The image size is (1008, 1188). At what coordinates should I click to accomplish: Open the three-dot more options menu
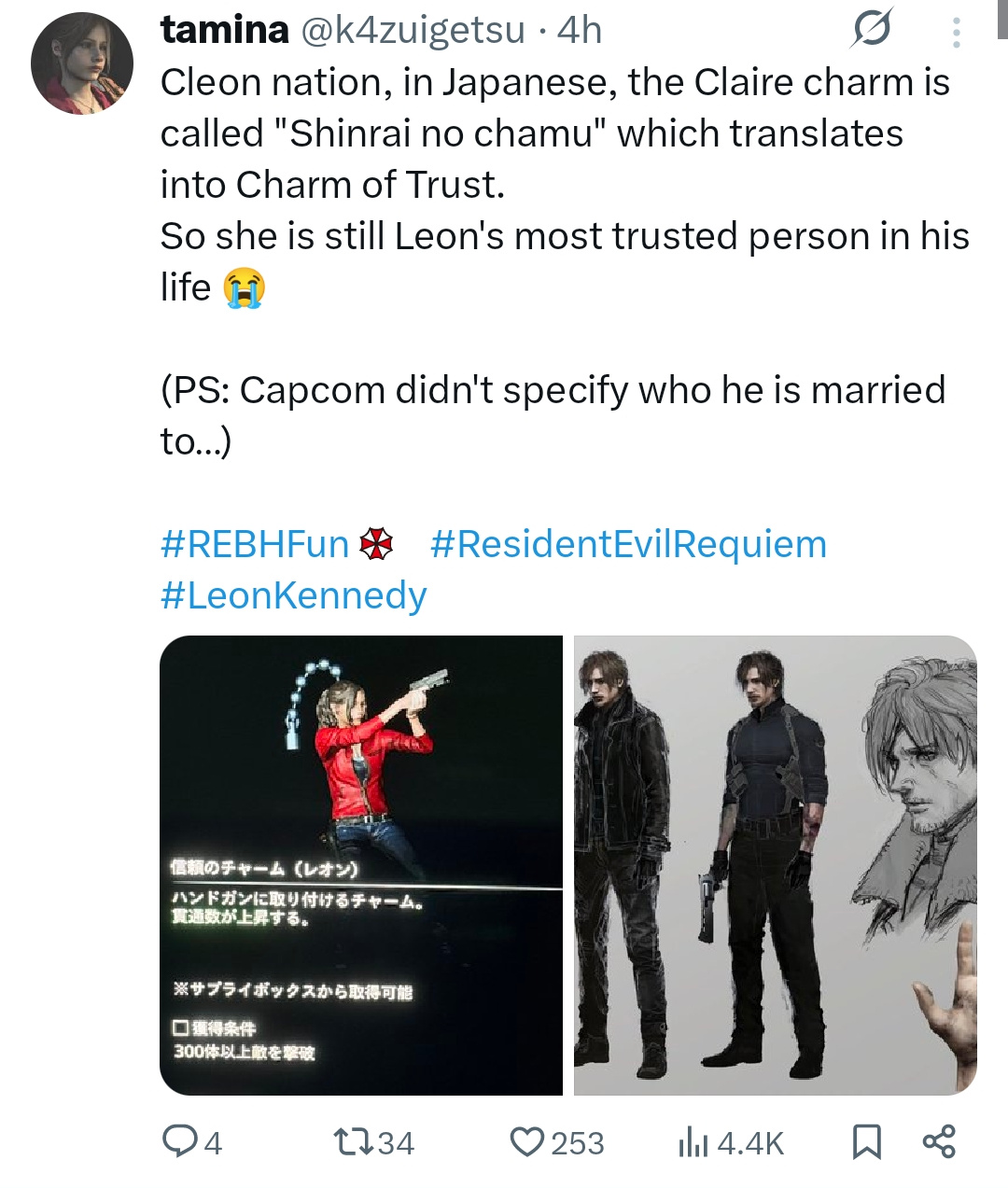[x=956, y=34]
